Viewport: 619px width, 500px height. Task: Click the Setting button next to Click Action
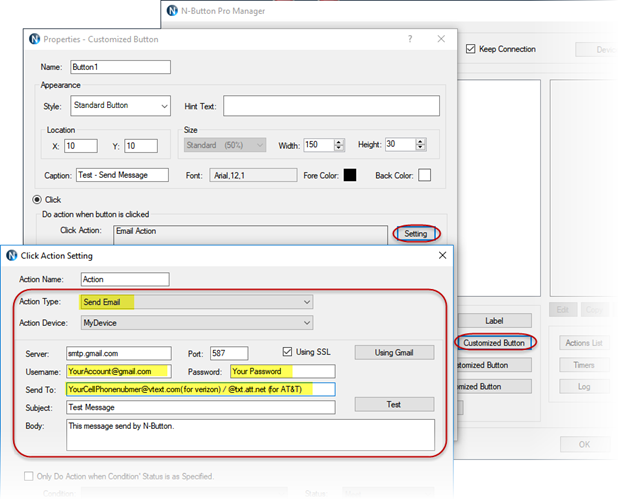click(416, 234)
